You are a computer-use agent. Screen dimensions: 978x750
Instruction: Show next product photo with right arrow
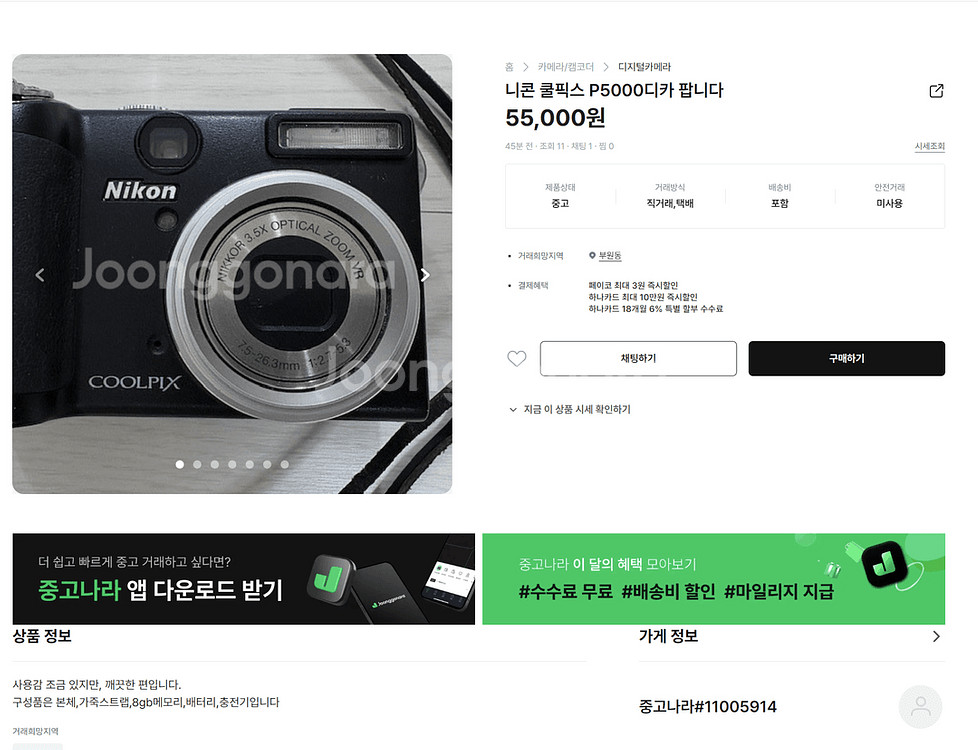425,275
